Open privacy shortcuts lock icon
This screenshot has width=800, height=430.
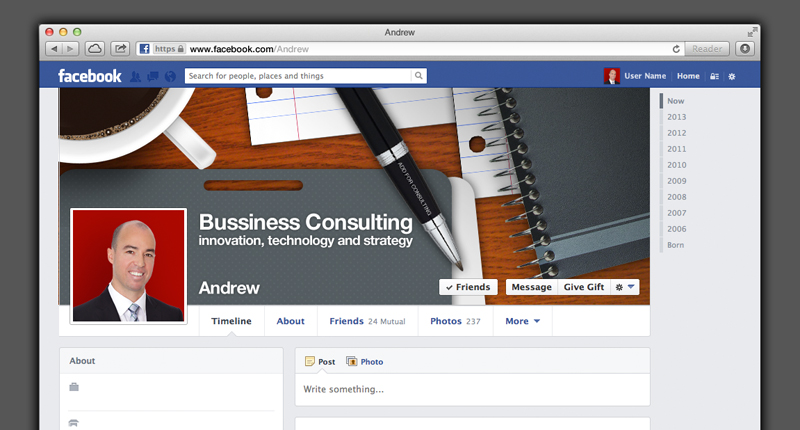(x=714, y=76)
